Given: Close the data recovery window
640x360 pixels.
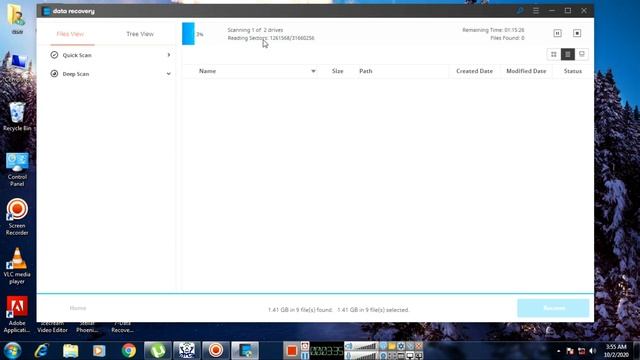Looking at the screenshot, I should coord(584,11).
